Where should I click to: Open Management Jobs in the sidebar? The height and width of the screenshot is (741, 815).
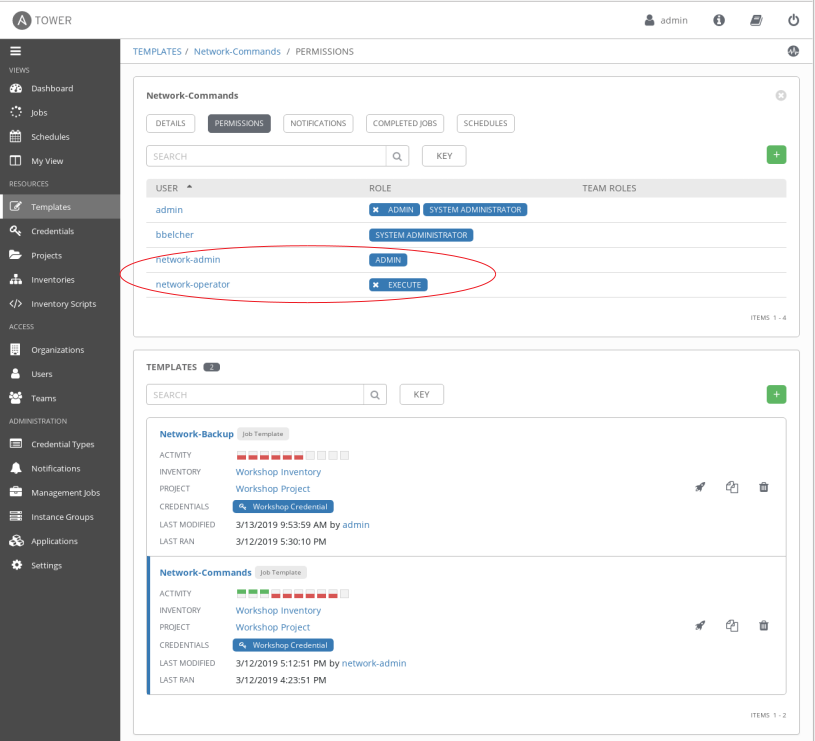click(x=60, y=493)
